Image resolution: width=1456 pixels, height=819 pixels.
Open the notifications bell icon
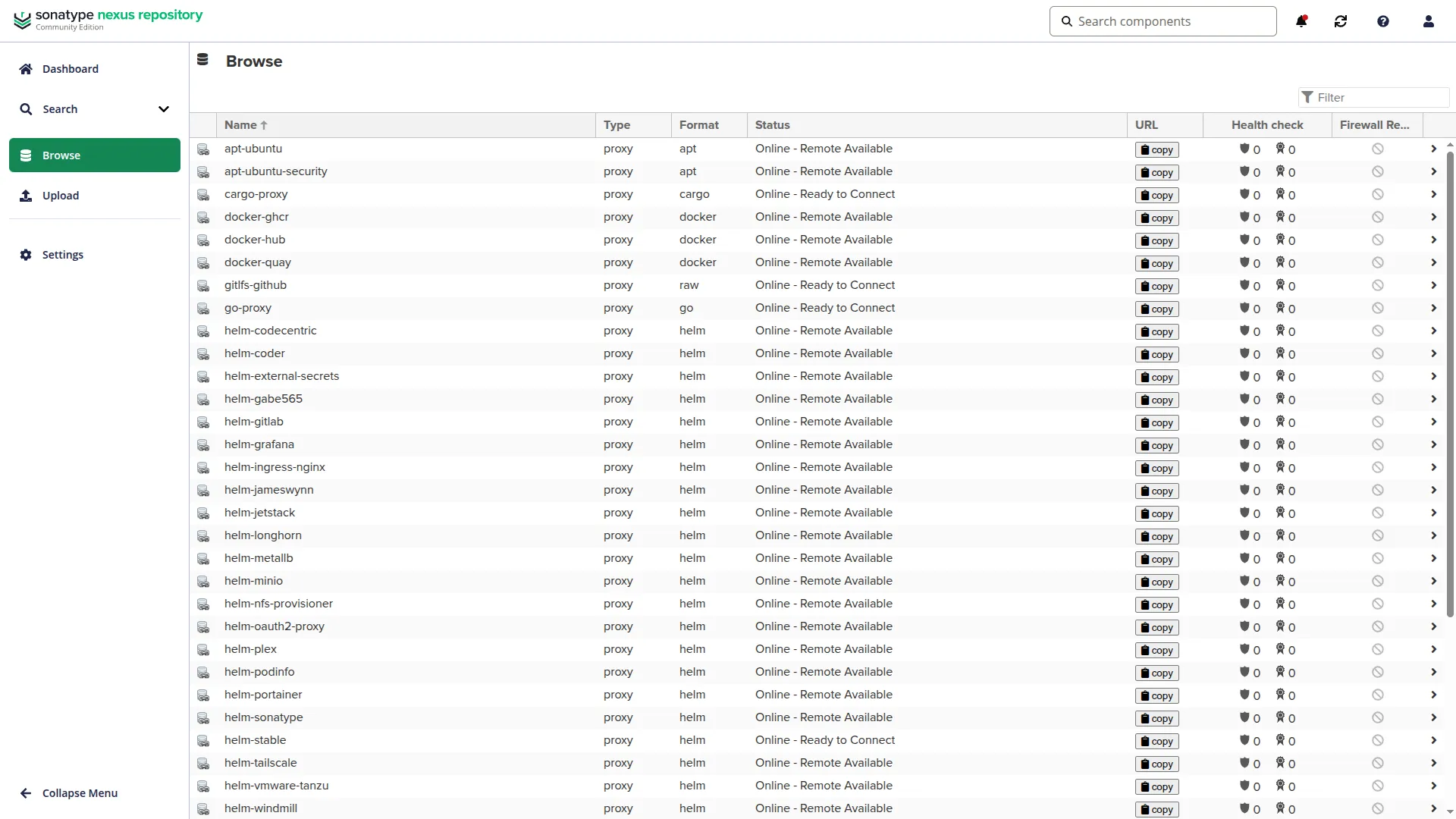tap(1301, 21)
